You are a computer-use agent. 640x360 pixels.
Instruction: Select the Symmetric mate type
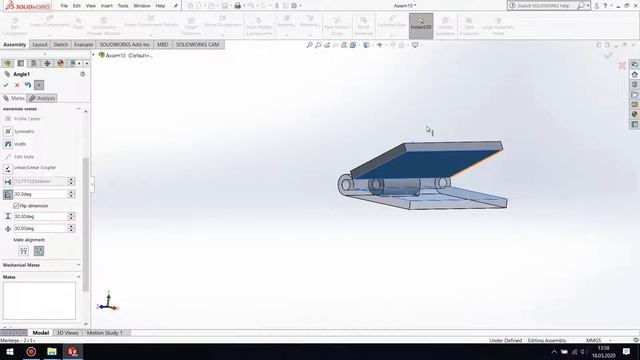[19, 131]
